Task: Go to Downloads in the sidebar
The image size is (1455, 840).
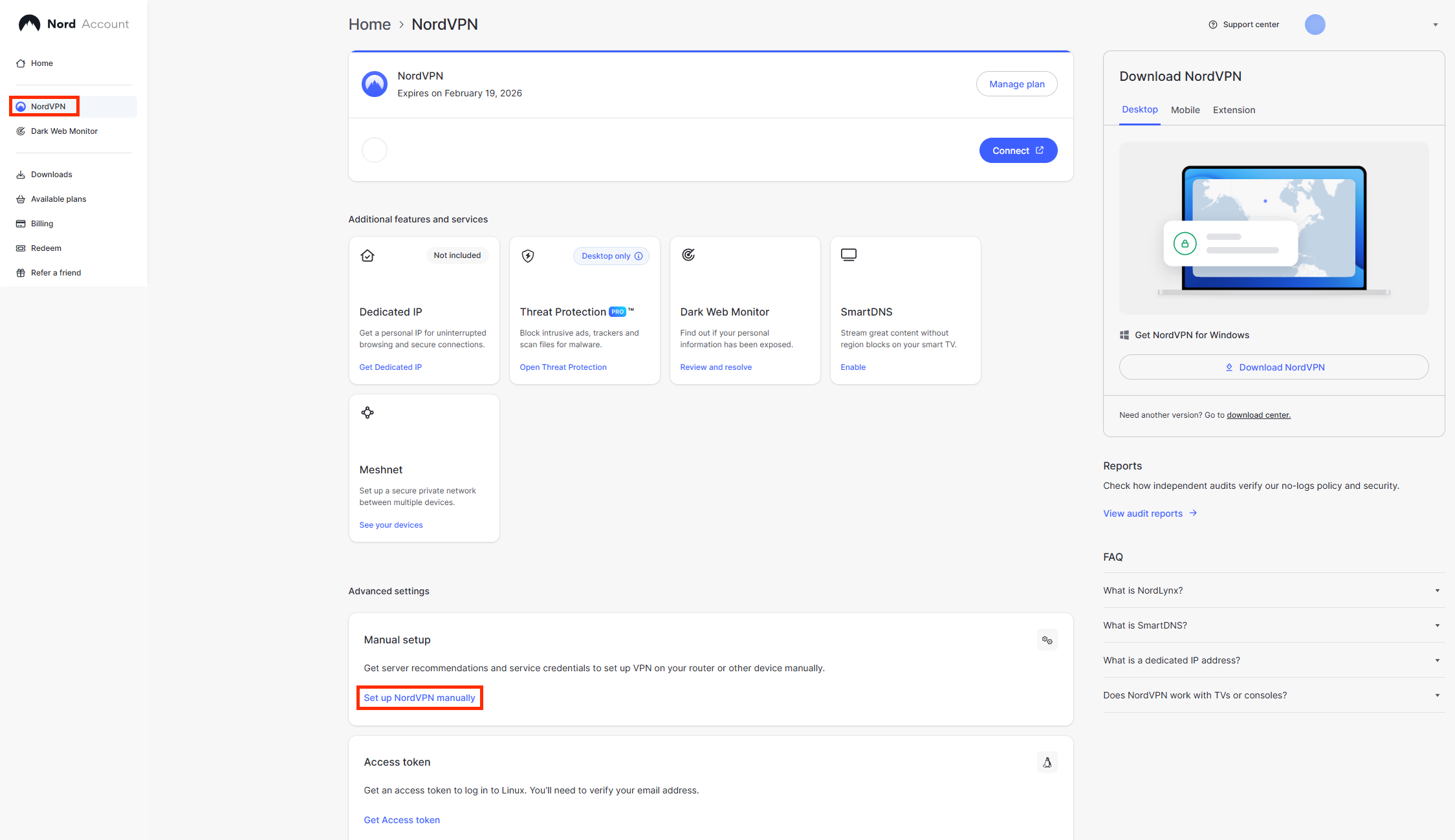Action: [x=44, y=175]
